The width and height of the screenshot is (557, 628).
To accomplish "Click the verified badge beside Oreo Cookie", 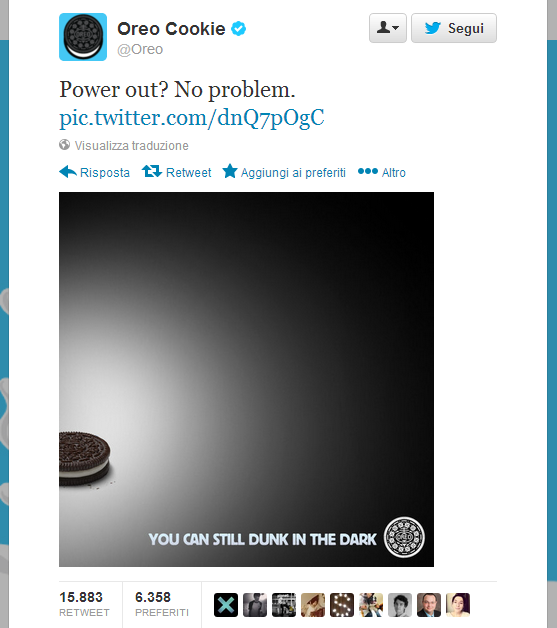I will coord(239,29).
